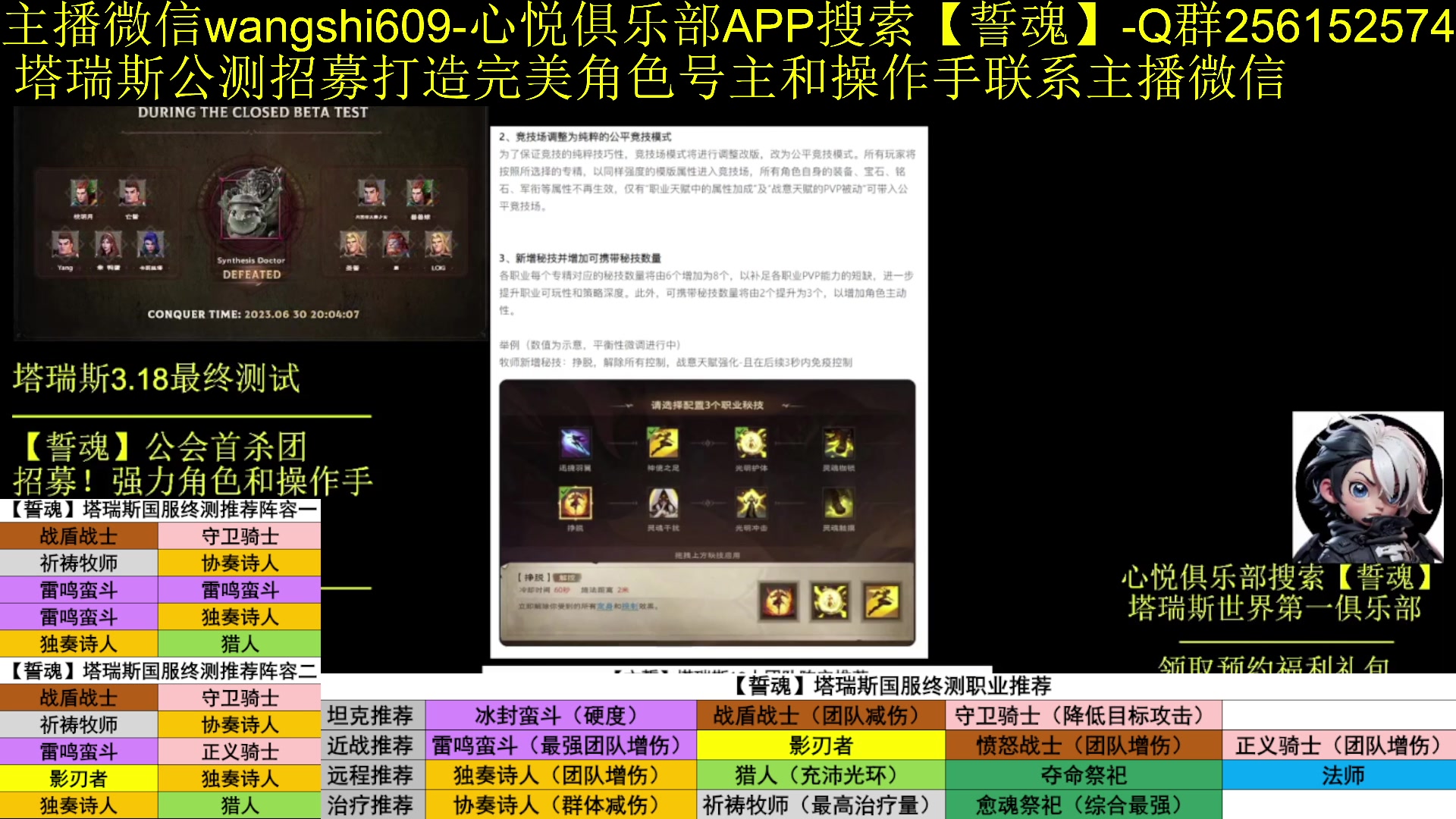Select the 光明护体 glowing shield skill icon
The width and height of the screenshot is (1456, 819).
[751, 443]
